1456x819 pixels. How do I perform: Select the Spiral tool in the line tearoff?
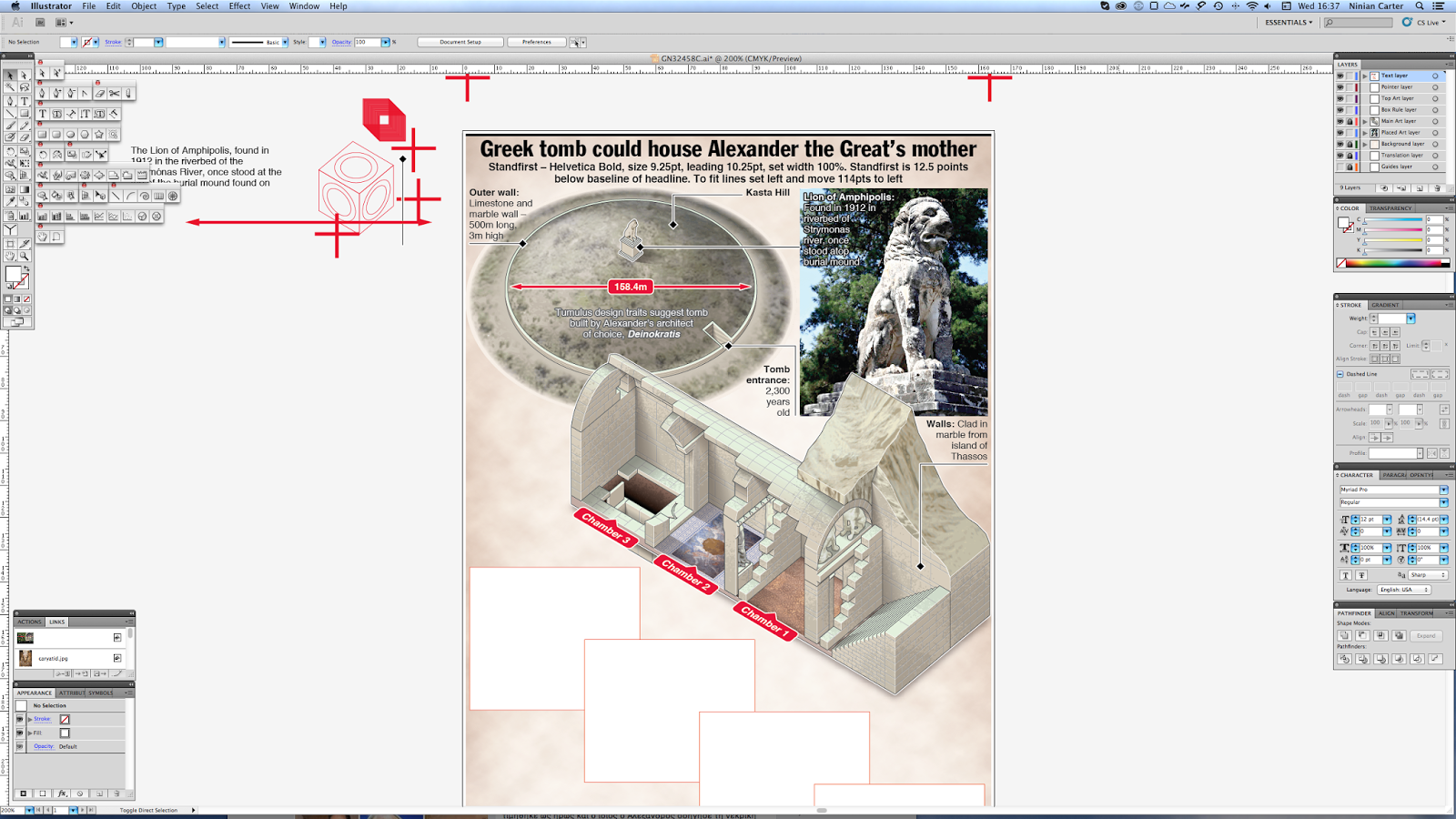145,196
